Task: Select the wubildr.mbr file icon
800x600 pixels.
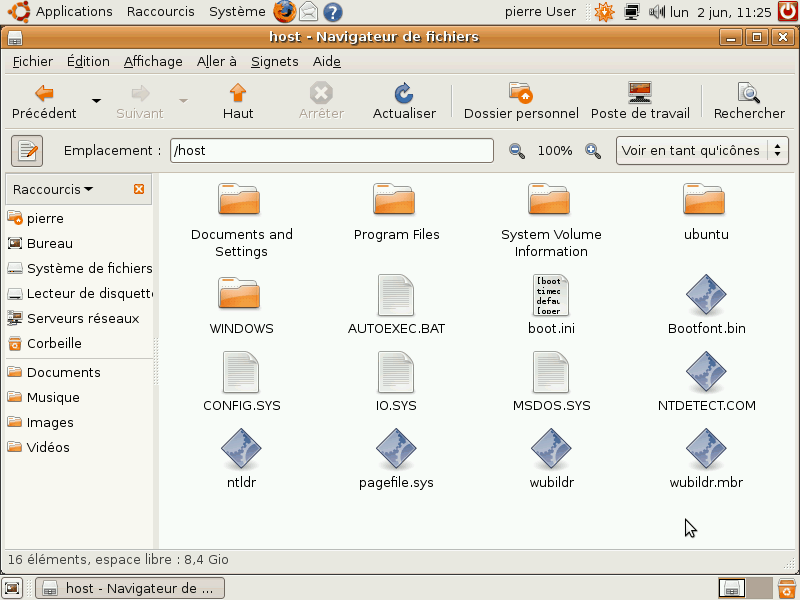Action: point(706,449)
